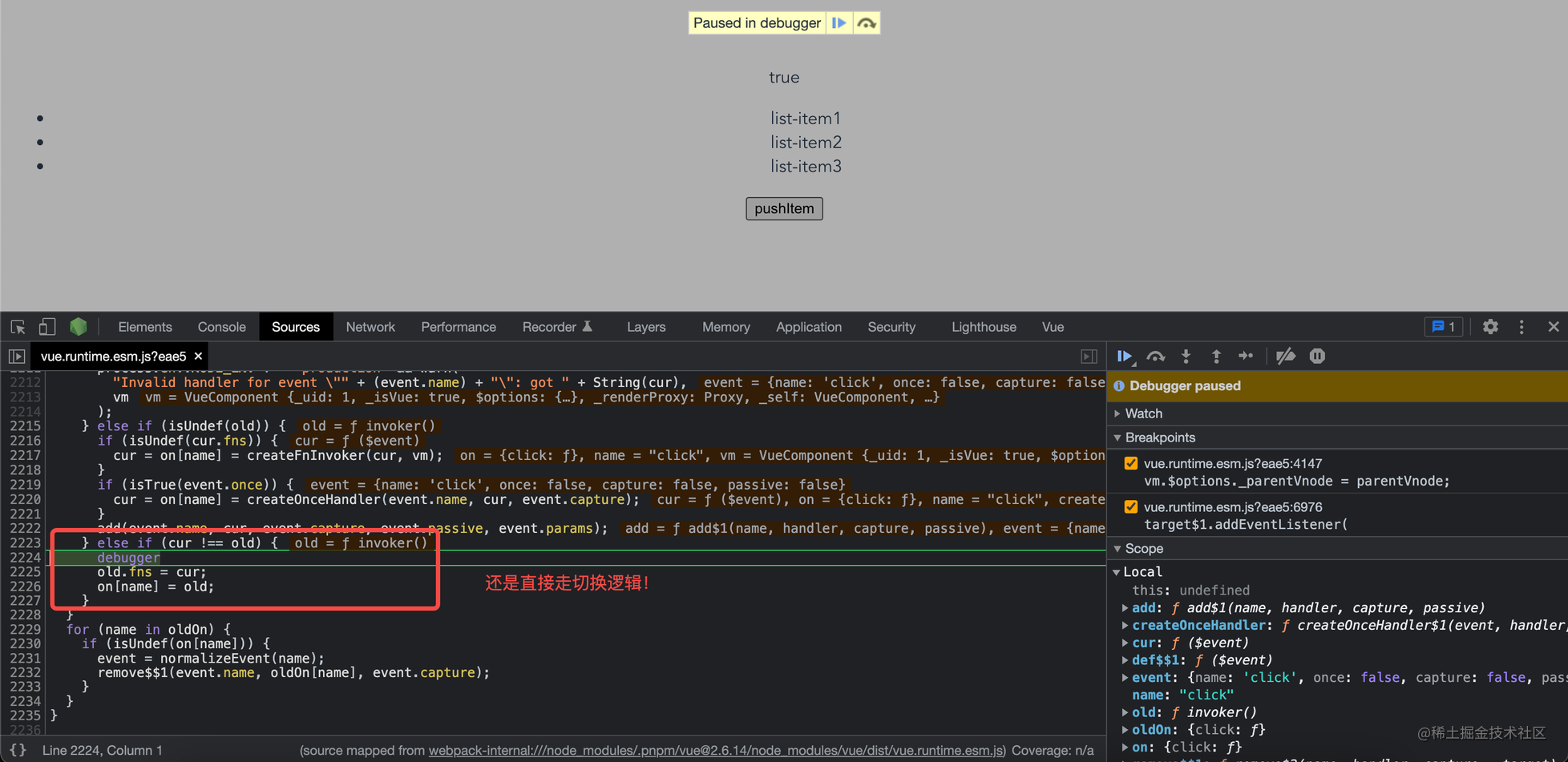This screenshot has width=1568, height=762.
Task: Switch to the Layers tab
Action: tap(646, 327)
